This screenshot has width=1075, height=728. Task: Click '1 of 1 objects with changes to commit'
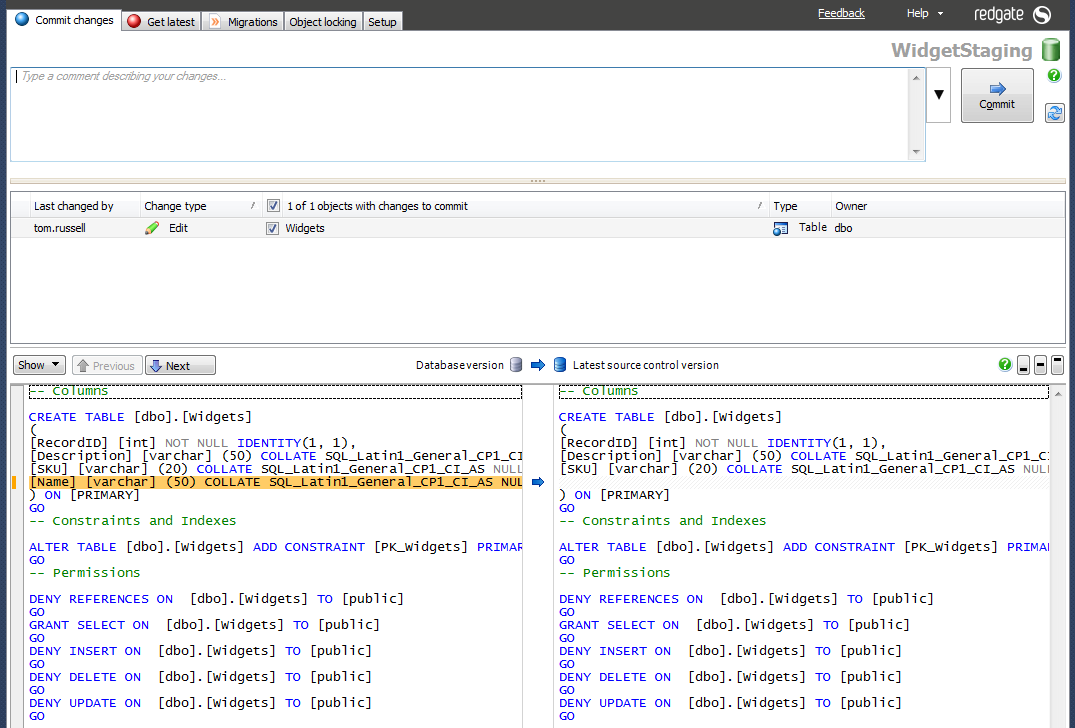377,206
